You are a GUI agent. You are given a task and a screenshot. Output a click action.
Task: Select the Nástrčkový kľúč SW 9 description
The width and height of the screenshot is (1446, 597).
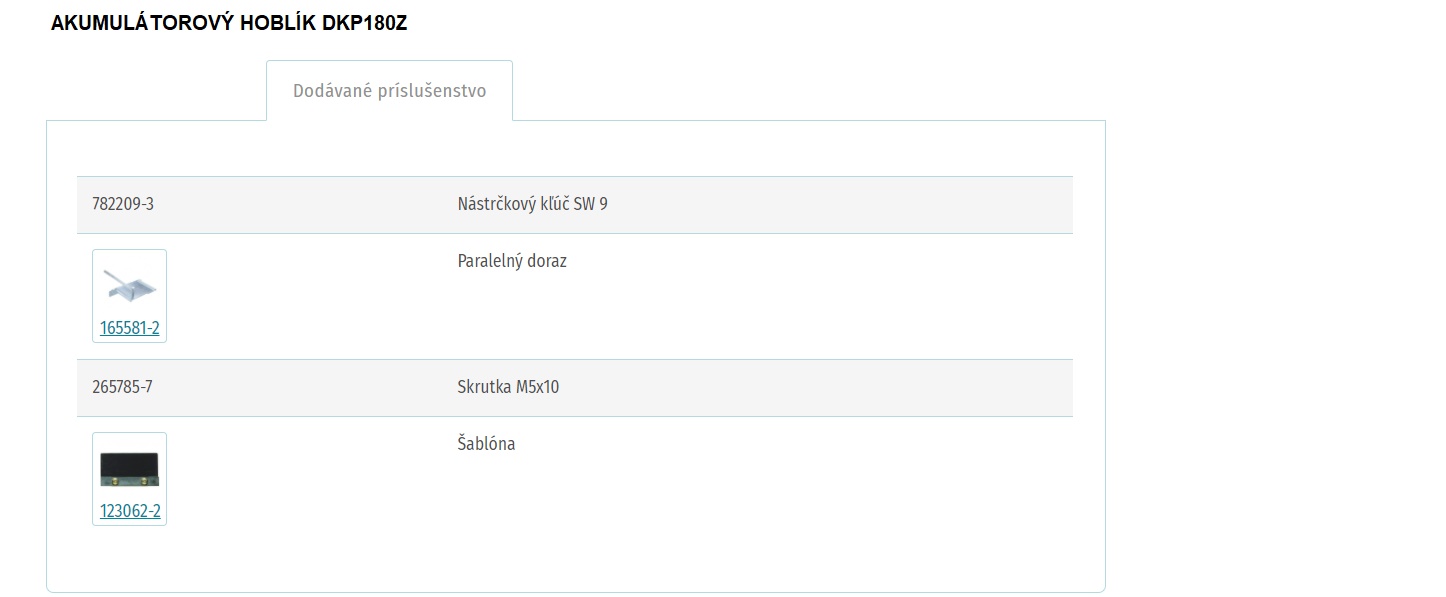tap(533, 204)
